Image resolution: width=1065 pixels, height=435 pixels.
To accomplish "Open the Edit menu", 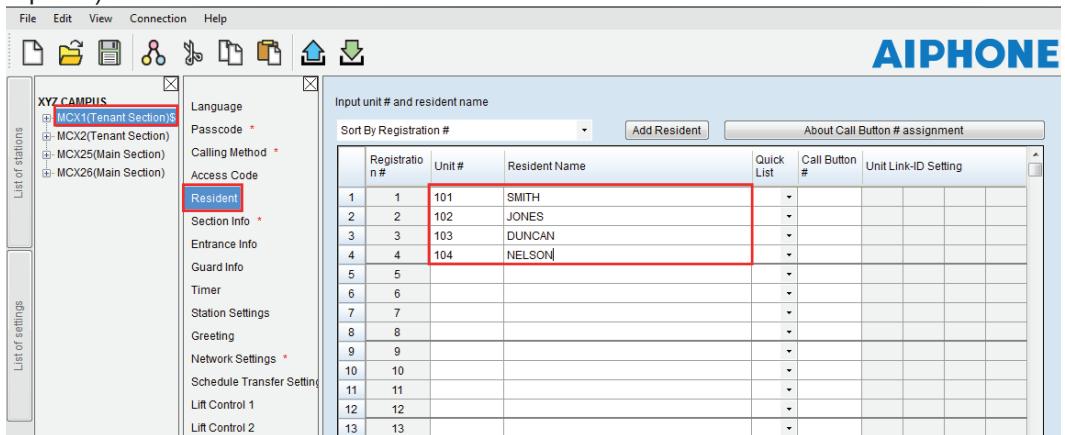I will [x=62, y=18].
